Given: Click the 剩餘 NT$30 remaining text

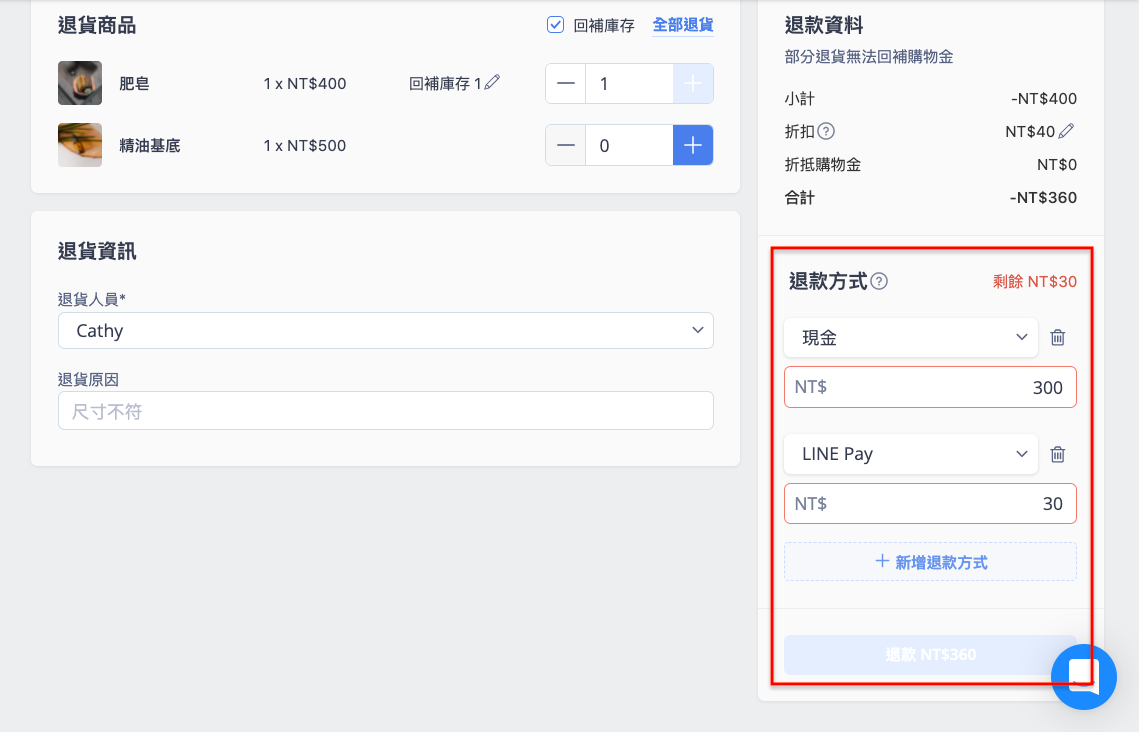Looking at the screenshot, I should (x=1035, y=281).
